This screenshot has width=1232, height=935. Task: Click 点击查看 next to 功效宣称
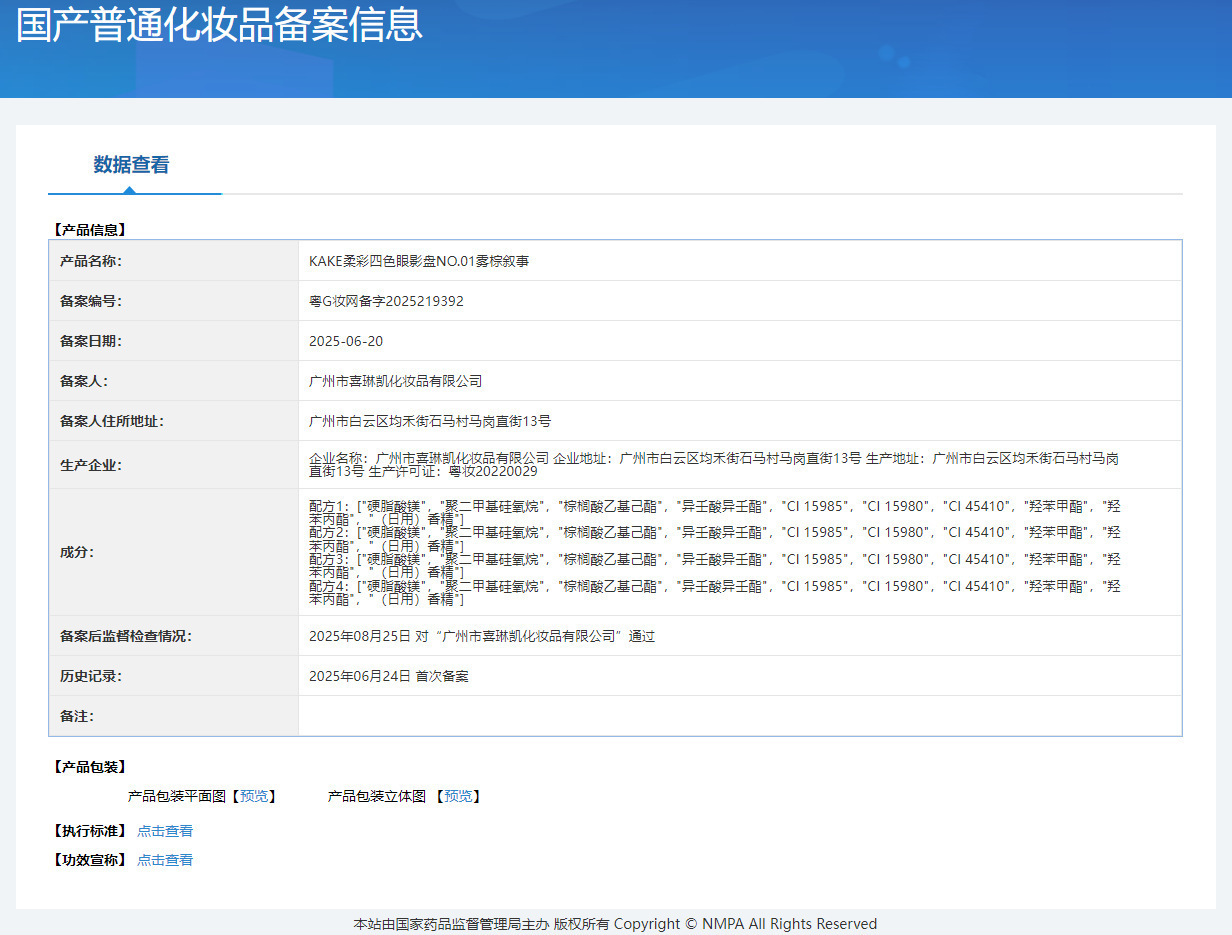pyautogui.click(x=165, y=860)
